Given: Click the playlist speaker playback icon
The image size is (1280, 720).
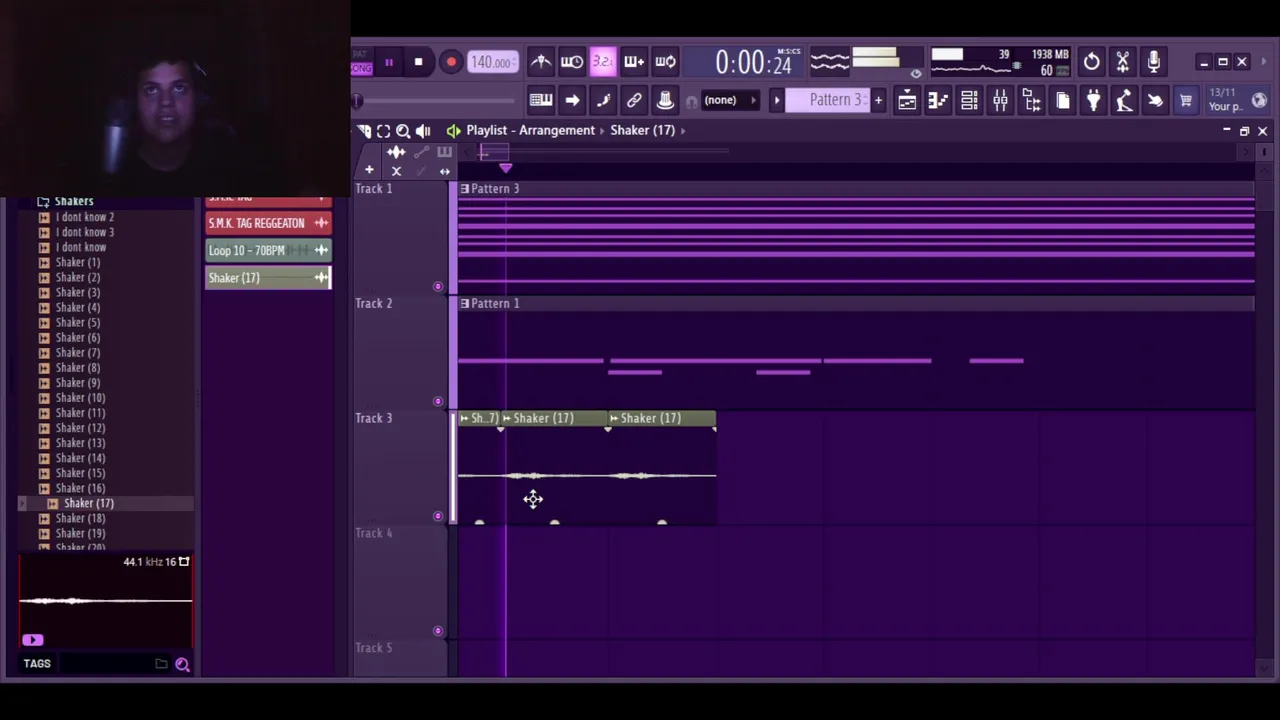Looking at the screenshot, I should click(423, 130).
